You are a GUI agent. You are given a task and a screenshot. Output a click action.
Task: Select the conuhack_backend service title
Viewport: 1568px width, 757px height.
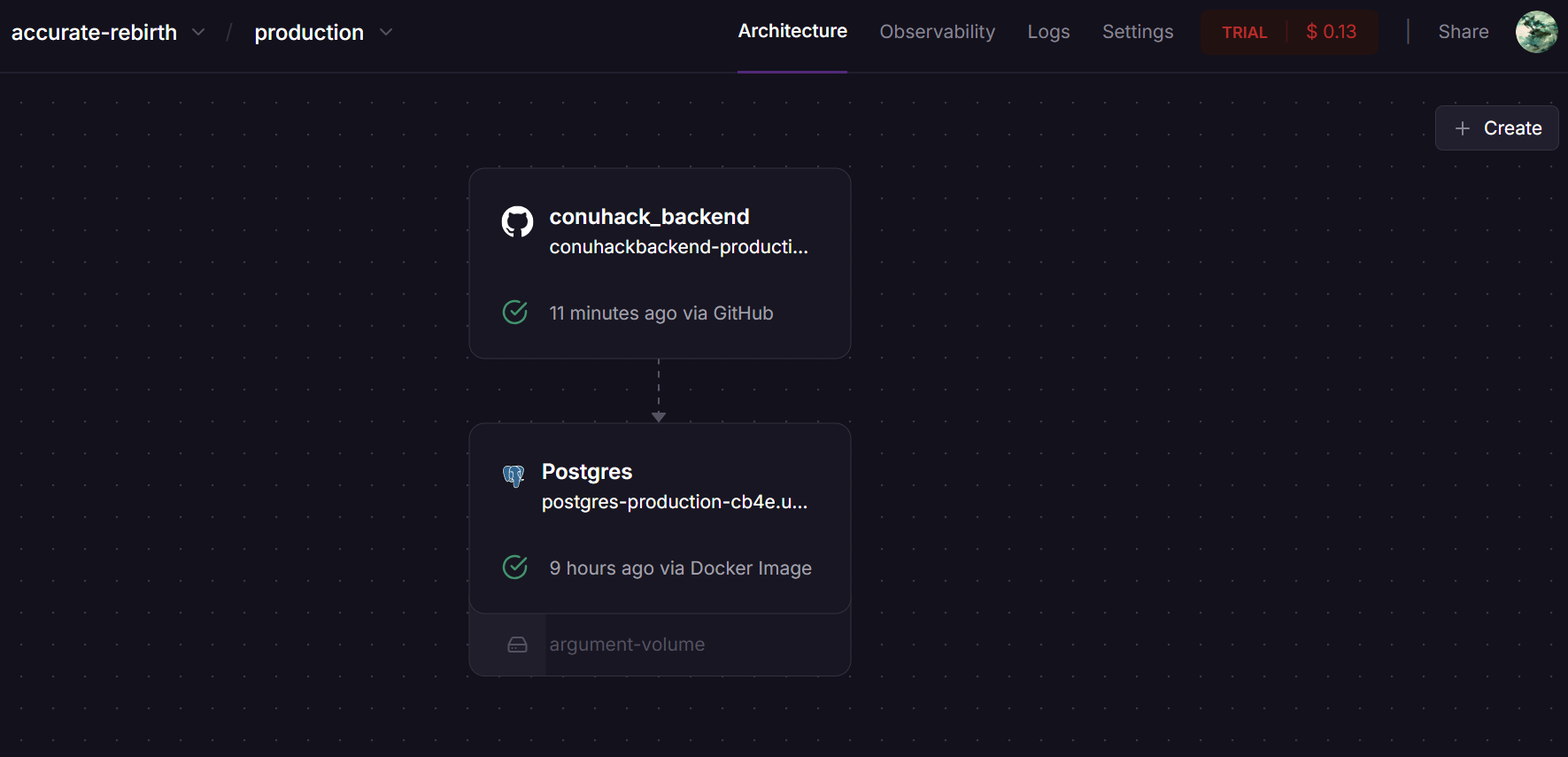point(649,217)
